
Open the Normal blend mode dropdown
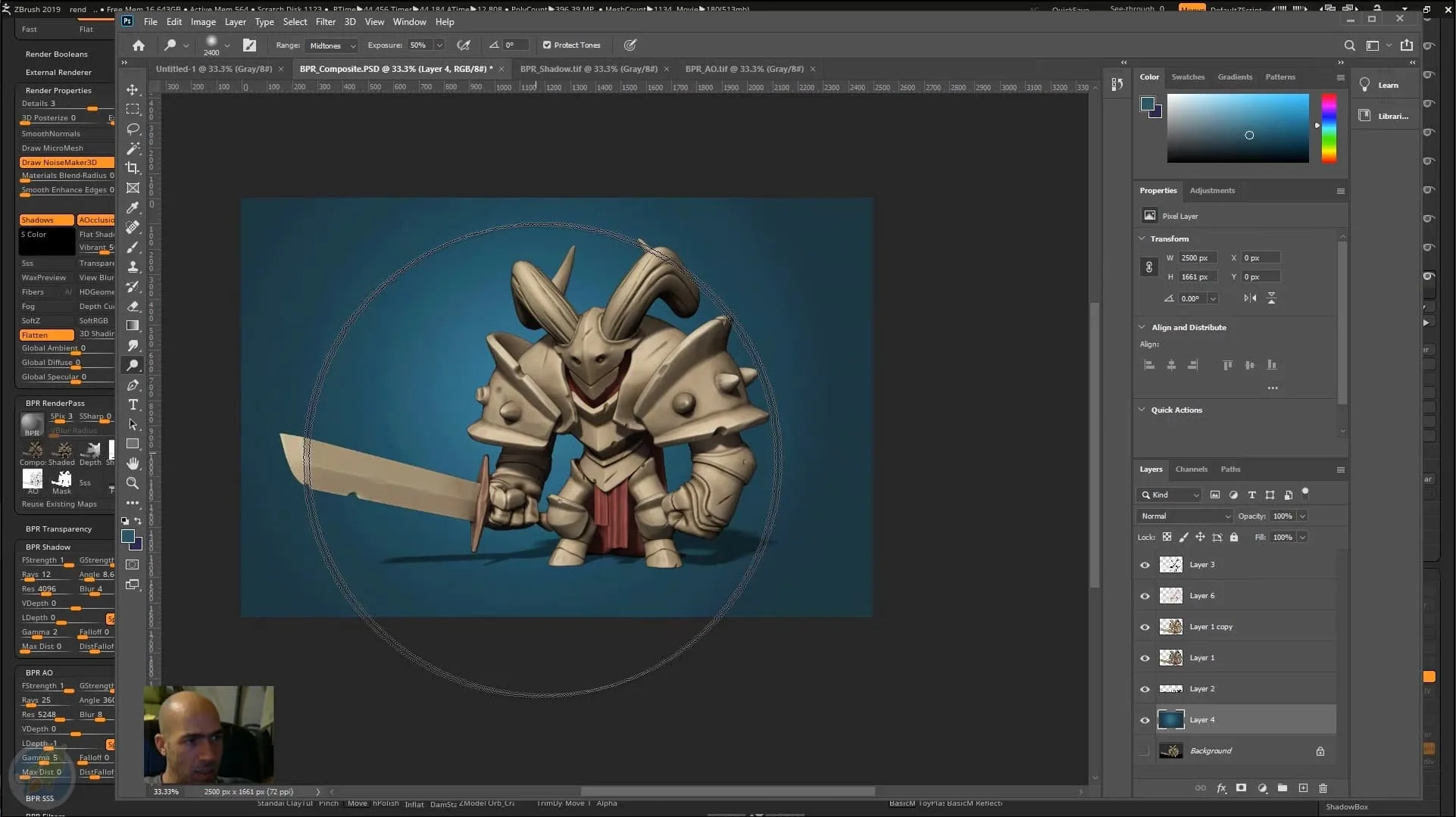(x=1185, y=516)
